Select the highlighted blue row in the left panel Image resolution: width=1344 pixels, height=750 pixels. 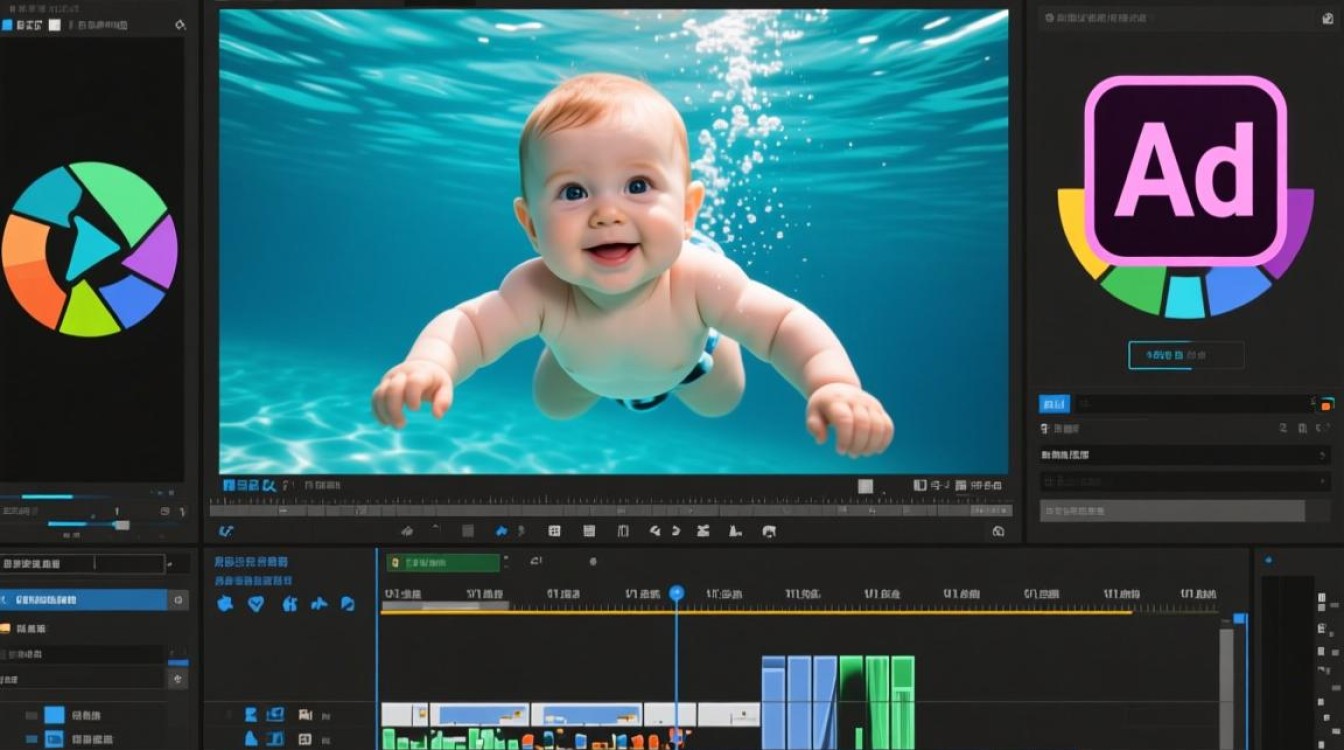(84, 600)
